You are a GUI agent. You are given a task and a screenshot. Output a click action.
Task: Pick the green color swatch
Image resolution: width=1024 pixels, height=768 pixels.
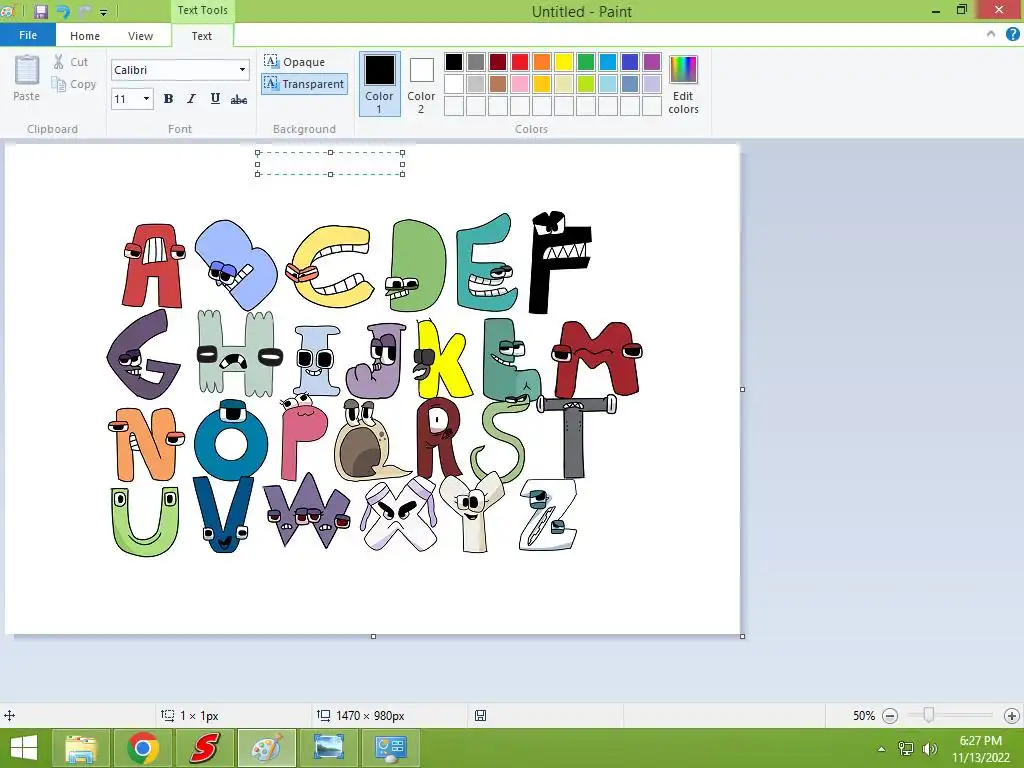point(586,62)
